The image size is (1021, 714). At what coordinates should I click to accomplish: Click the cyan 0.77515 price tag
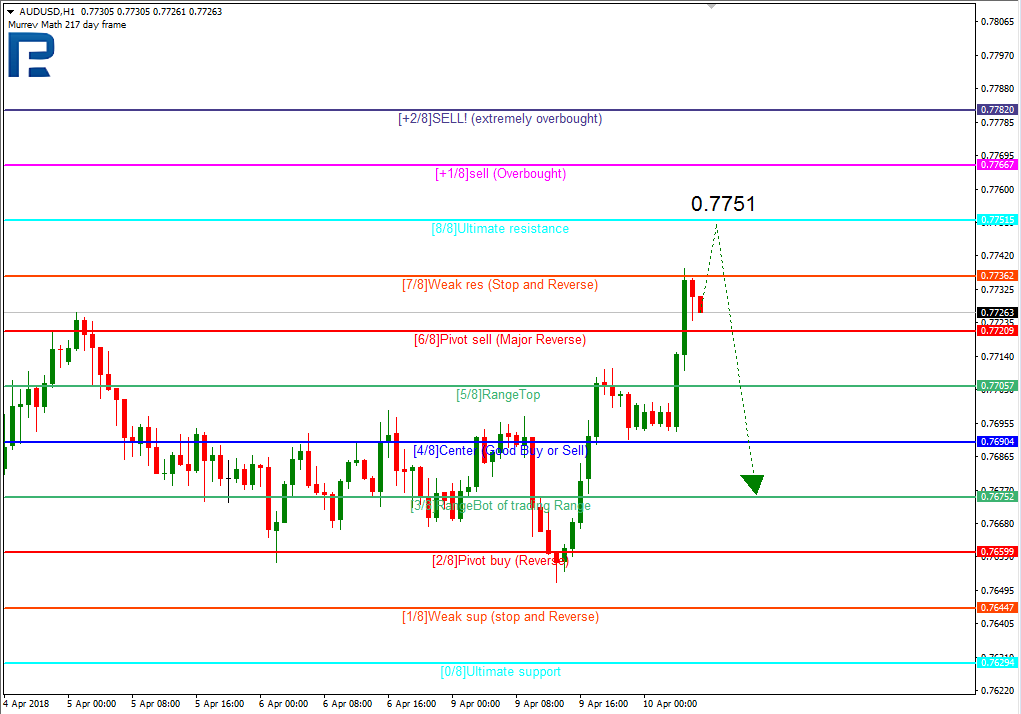pos(997,219)
